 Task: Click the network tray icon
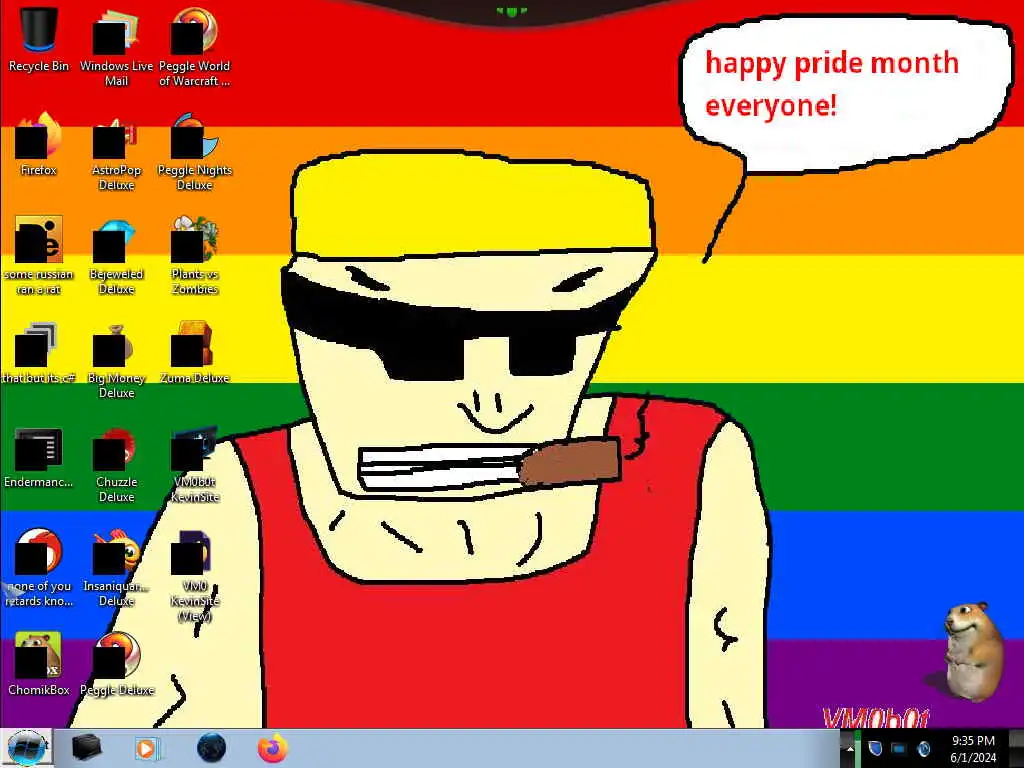[x=899, y=748]
